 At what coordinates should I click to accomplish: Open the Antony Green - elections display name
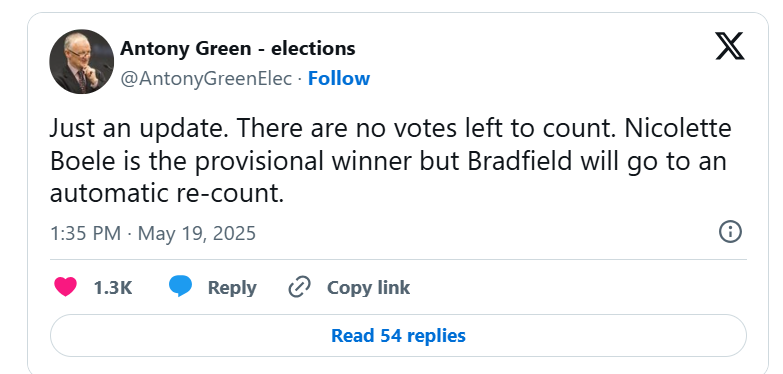coord(238,48)
